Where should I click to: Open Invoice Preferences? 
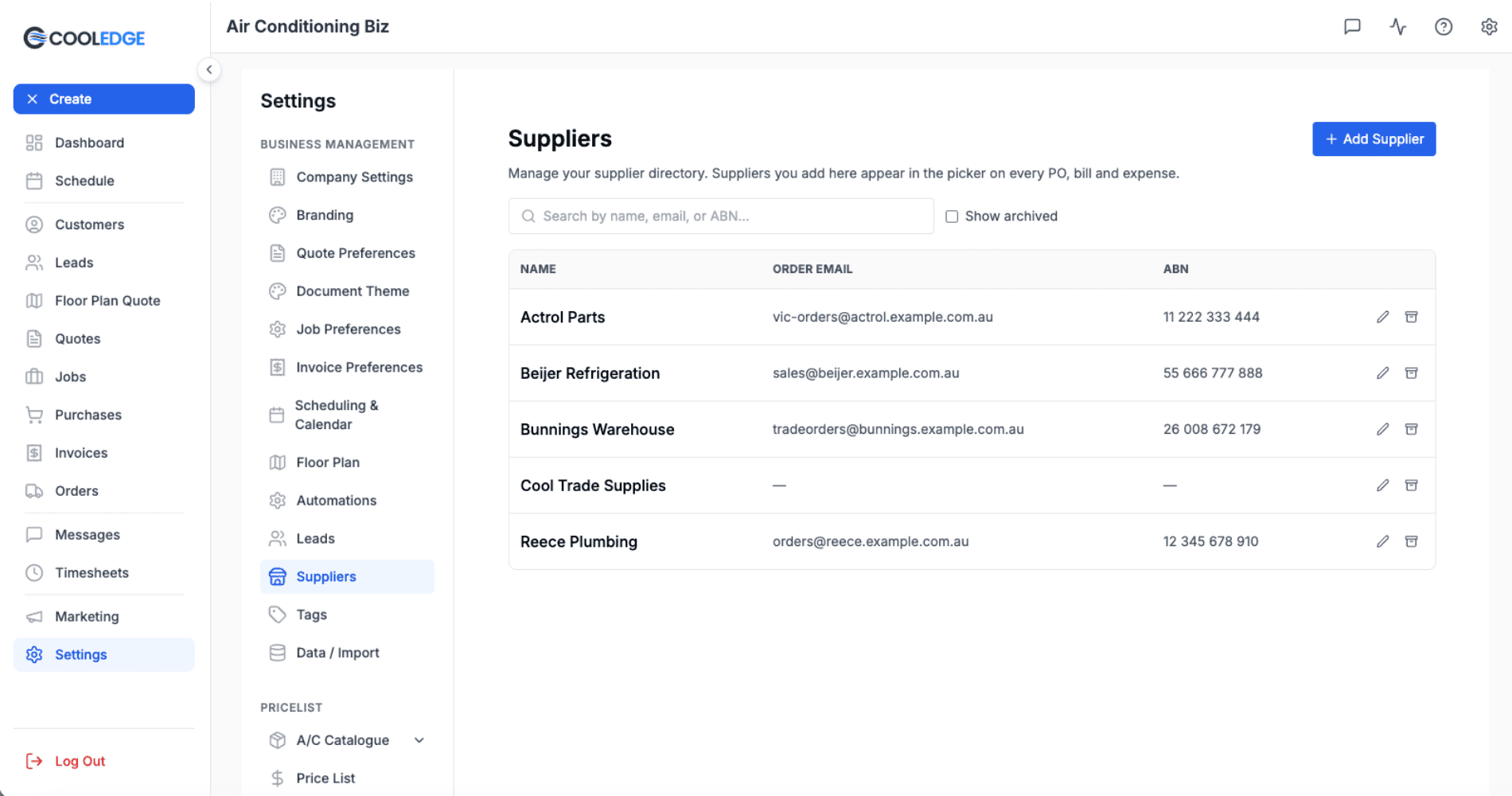click(347, 368)
